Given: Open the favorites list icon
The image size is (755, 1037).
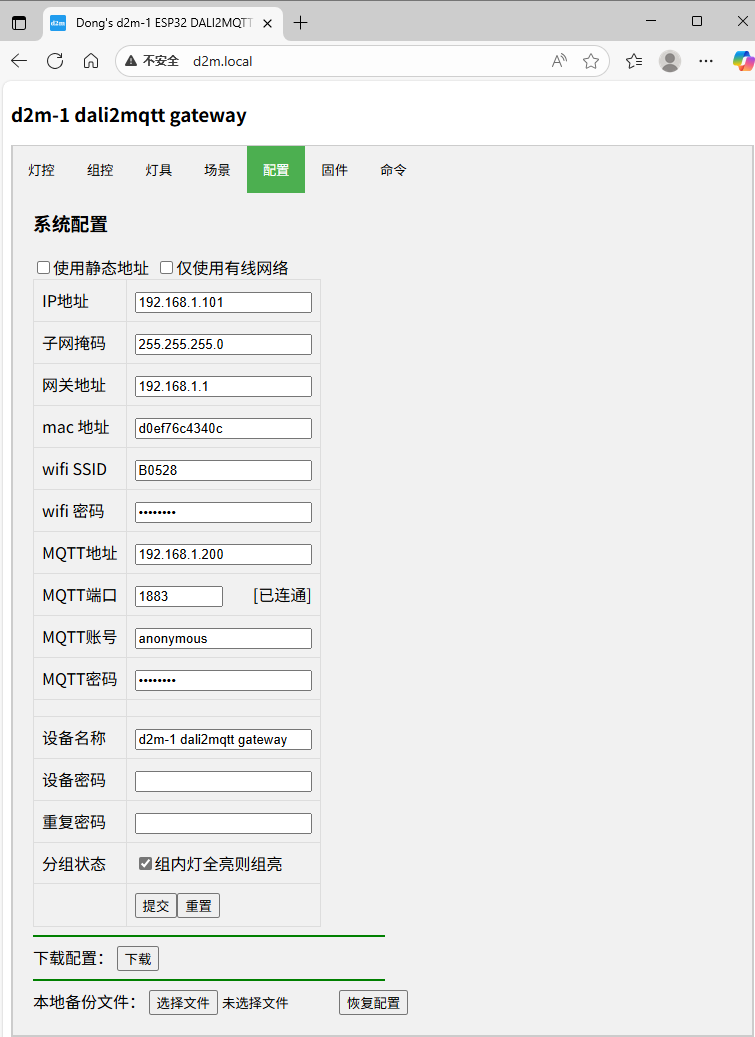Looking at the screenshot, I should (x=634, y=61).
